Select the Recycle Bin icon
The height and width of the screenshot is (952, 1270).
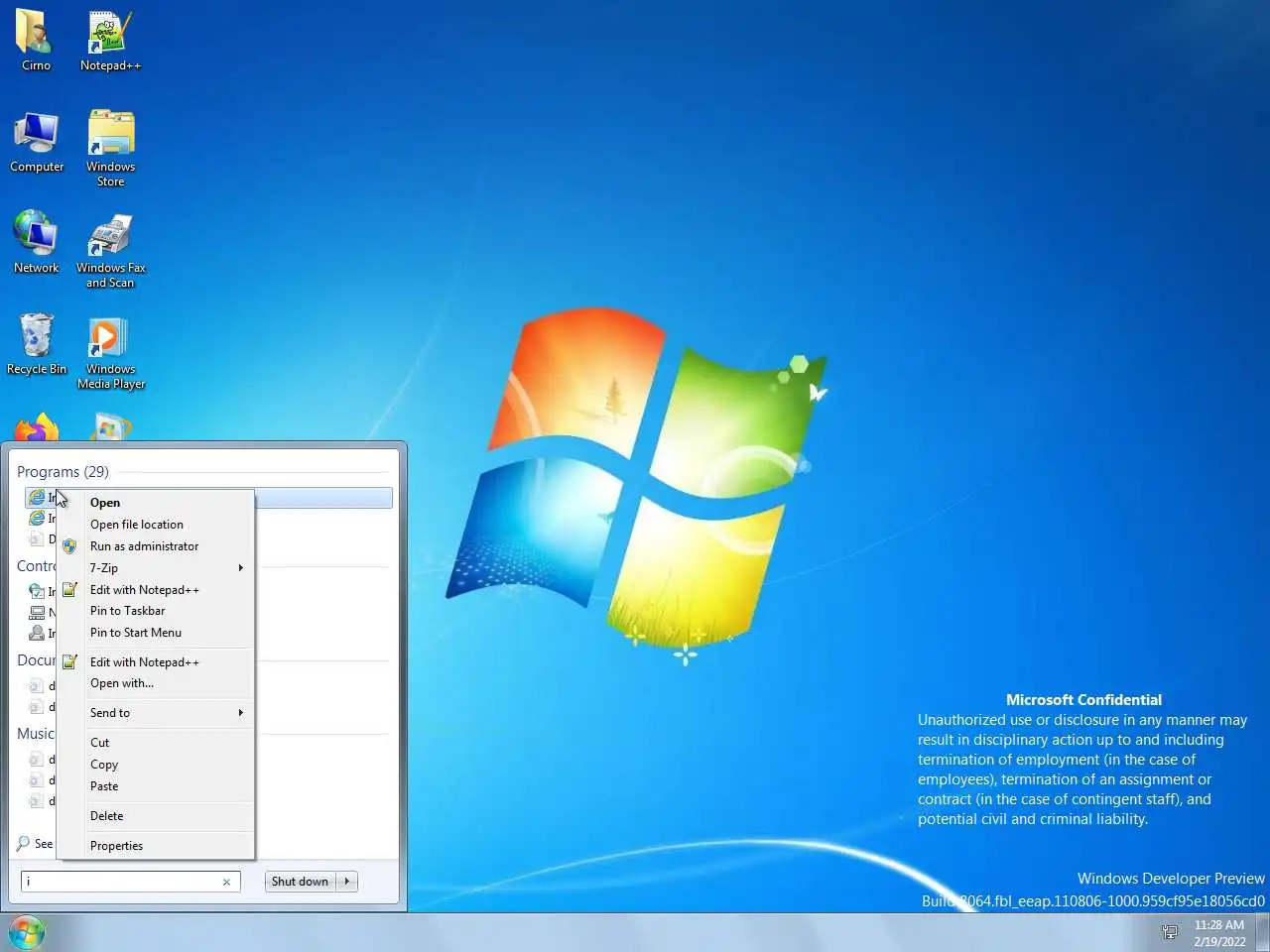tap(37, 344)
